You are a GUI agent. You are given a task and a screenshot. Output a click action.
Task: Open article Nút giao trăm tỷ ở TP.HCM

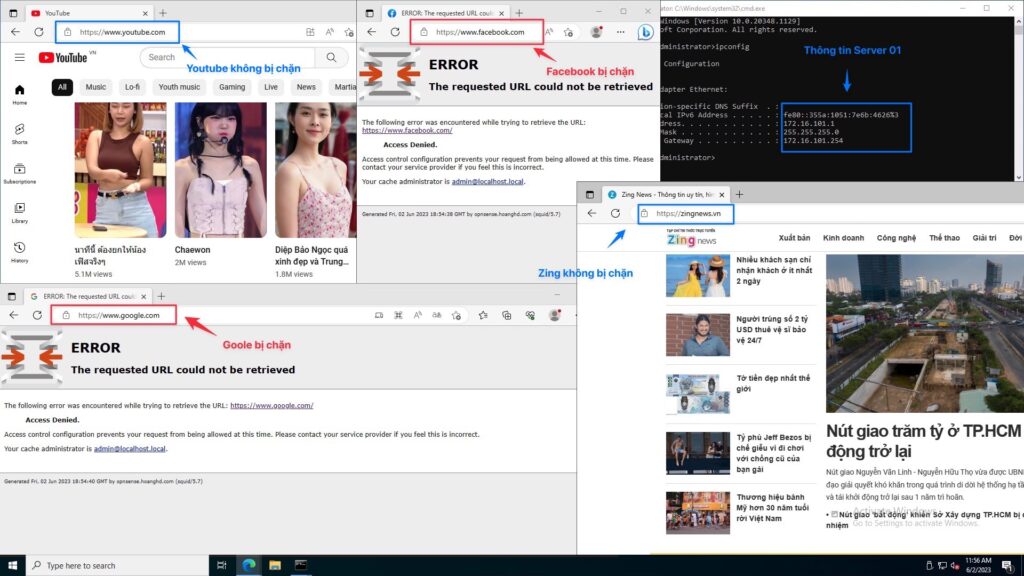coord(923,441)
